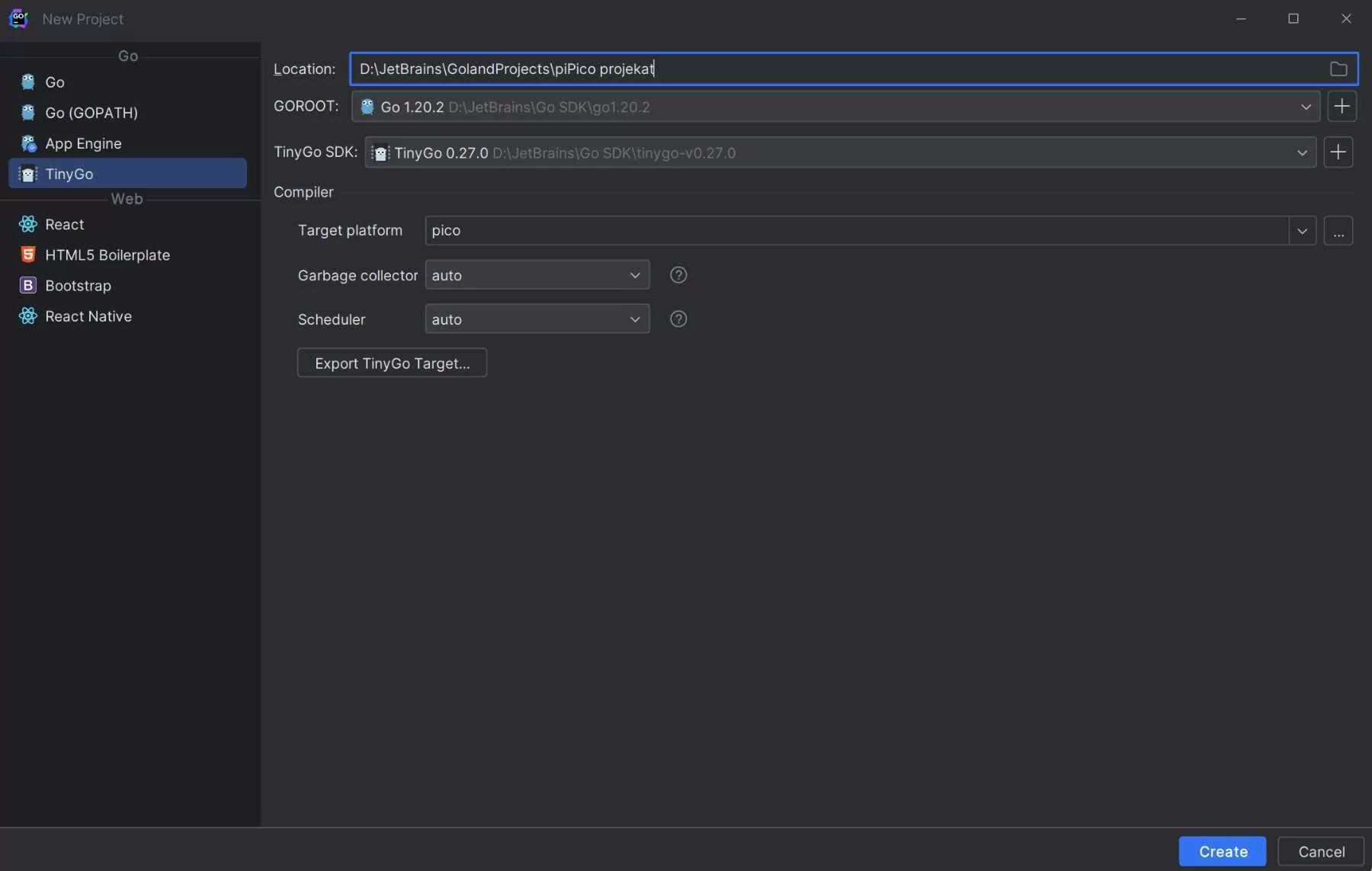Viewport: 1372px width, 871px height.
Task: Click the Bootstrap B icon
Action: point(28,285)
